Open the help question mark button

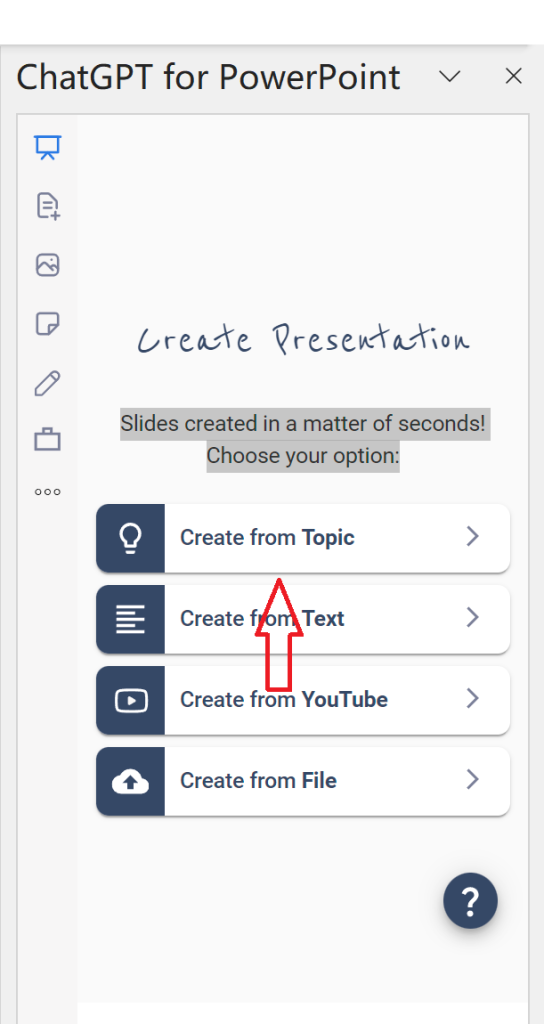(x=470, y=901)
